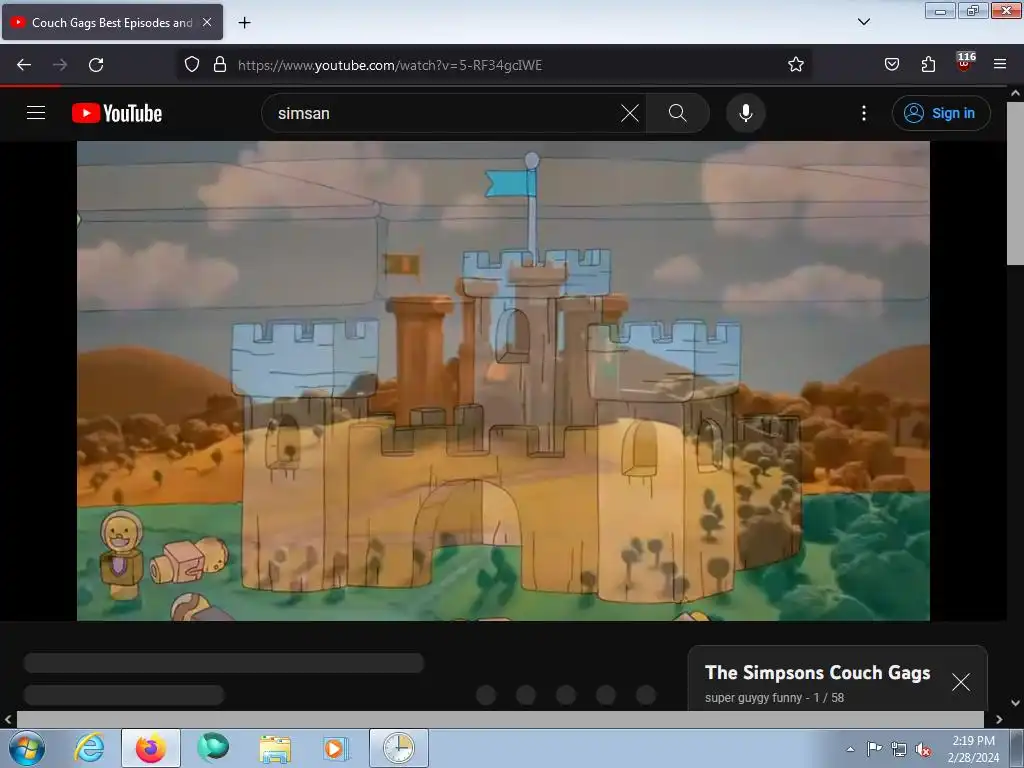Open Windows Explorer folder from taskbar
Screen dimensions: 1024x768
[x=275, y=748]
